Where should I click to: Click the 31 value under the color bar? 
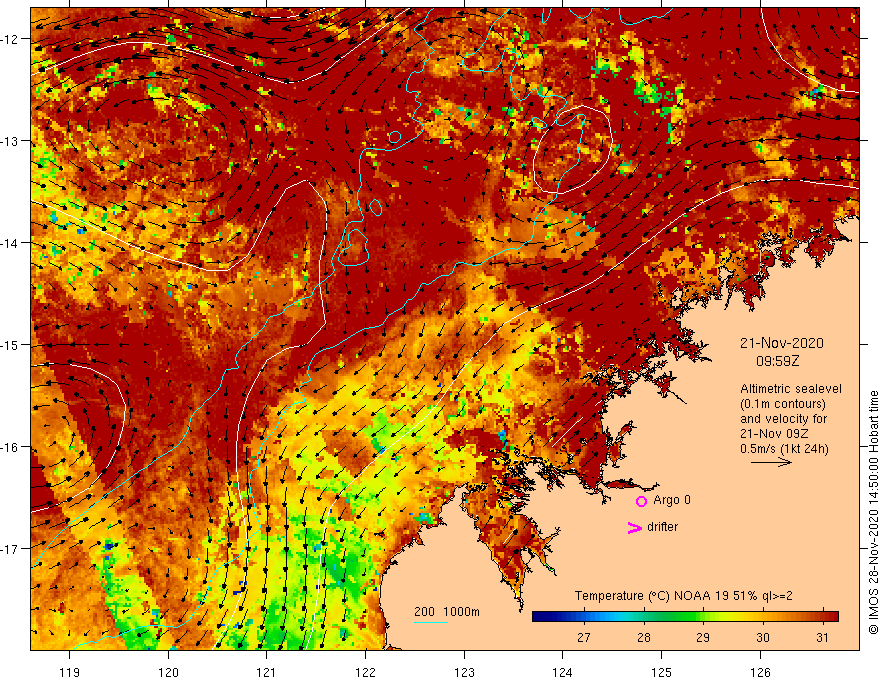(822, 637)
